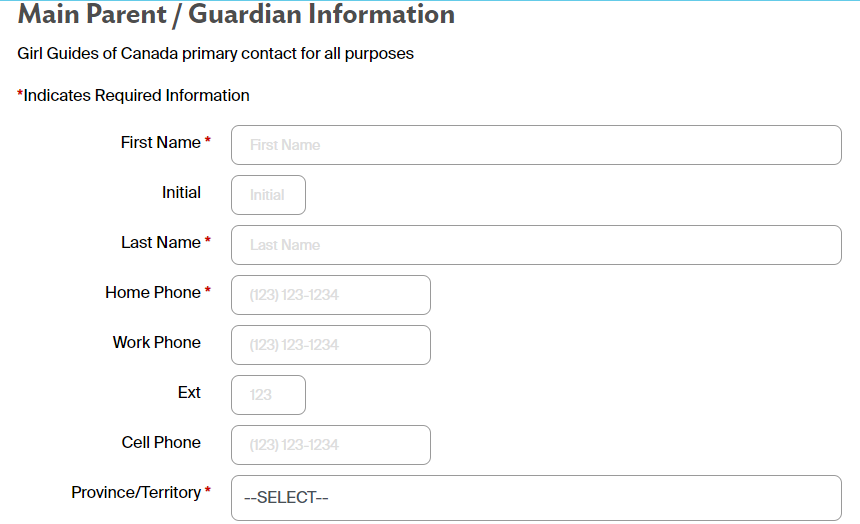Viewport: 860px width, 524px height.
Task: Click the "Indicates Required Information" note
Action: click(x=136, y=96)
